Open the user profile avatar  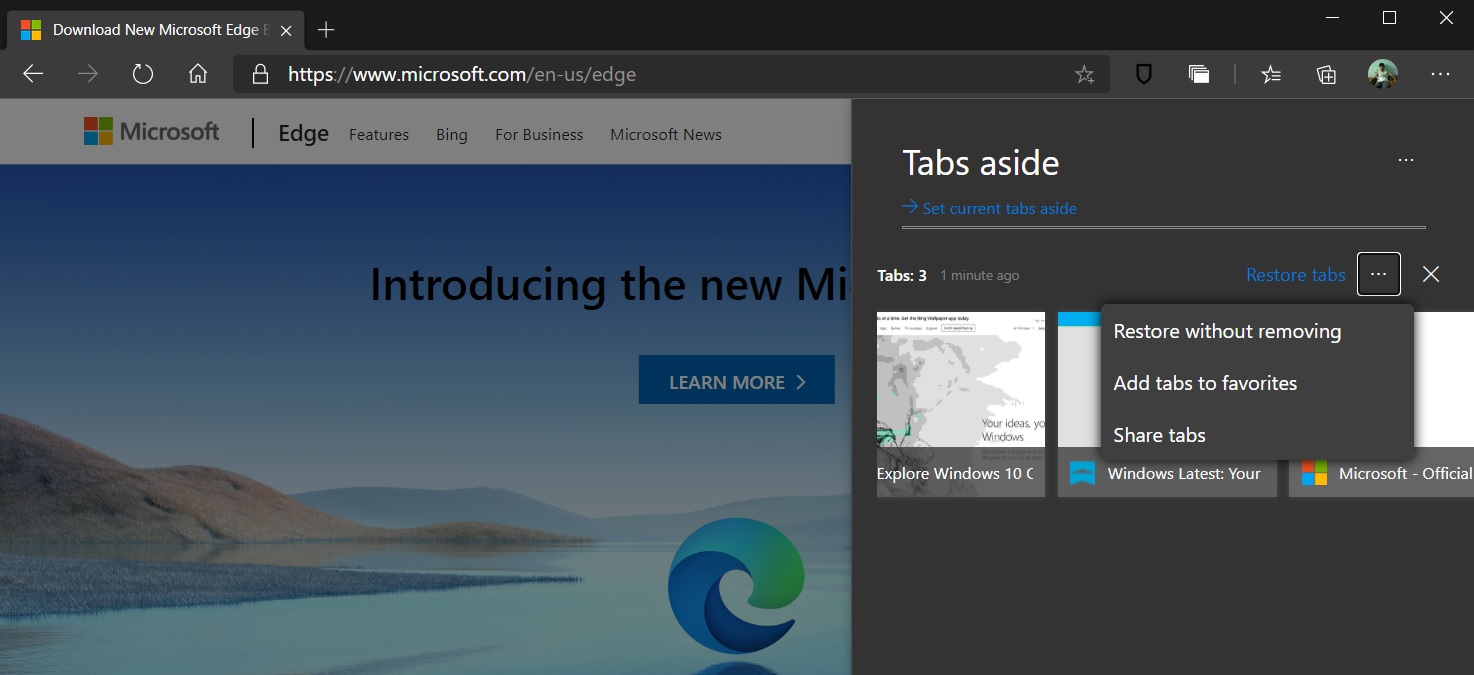coord(1383,74)
